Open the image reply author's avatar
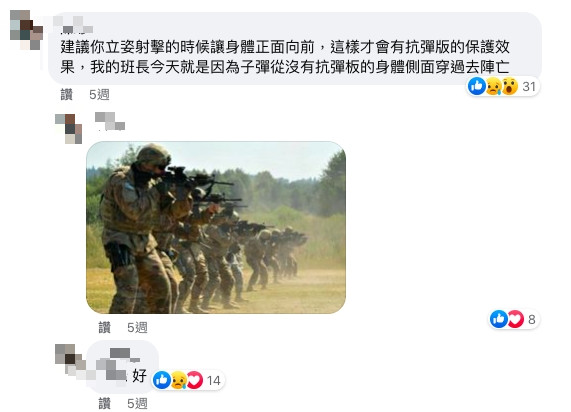This screenshot has height=412, width=571. point(69,129)
